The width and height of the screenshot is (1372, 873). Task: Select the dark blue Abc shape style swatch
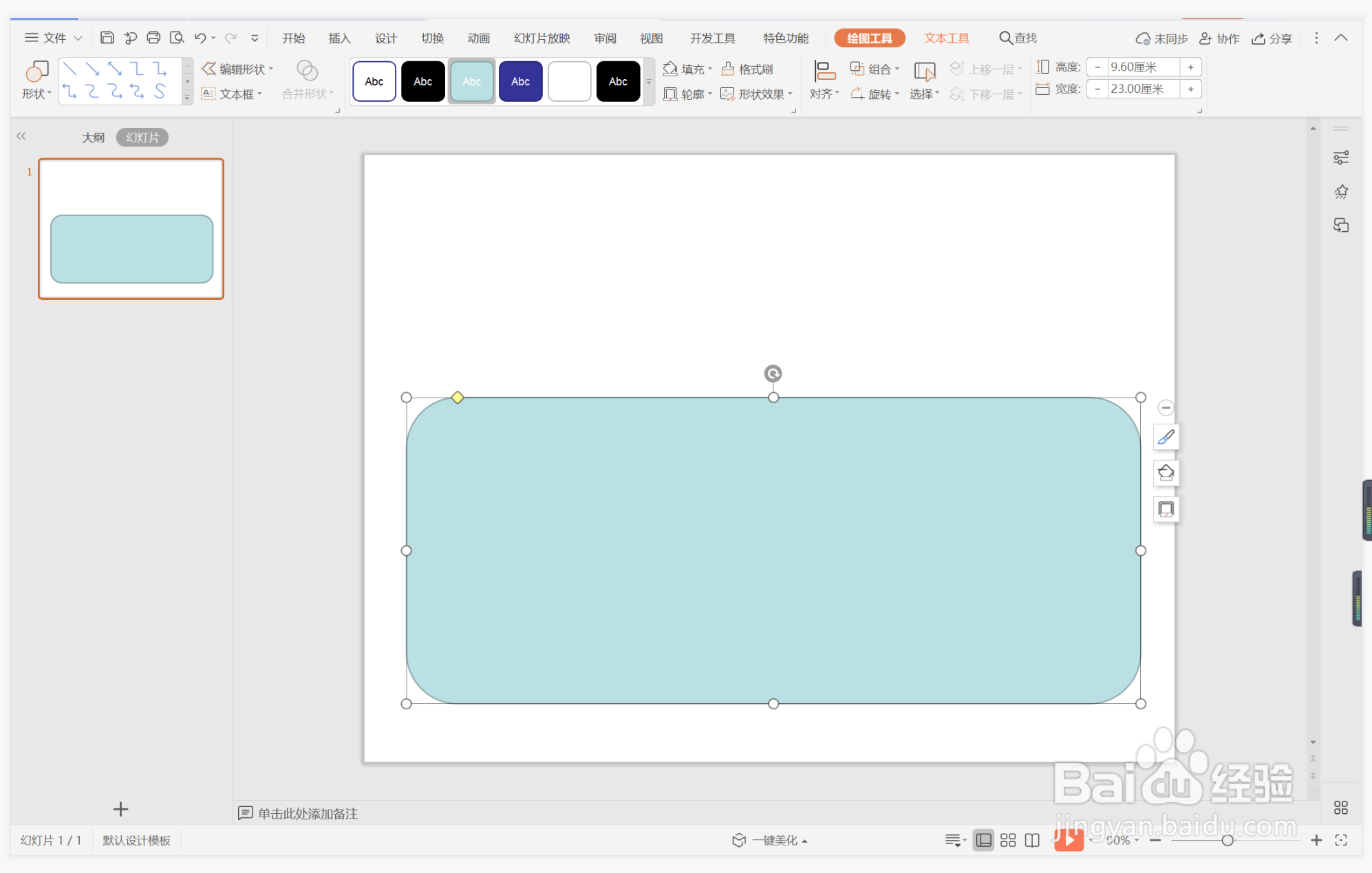[x=520, y=81]
